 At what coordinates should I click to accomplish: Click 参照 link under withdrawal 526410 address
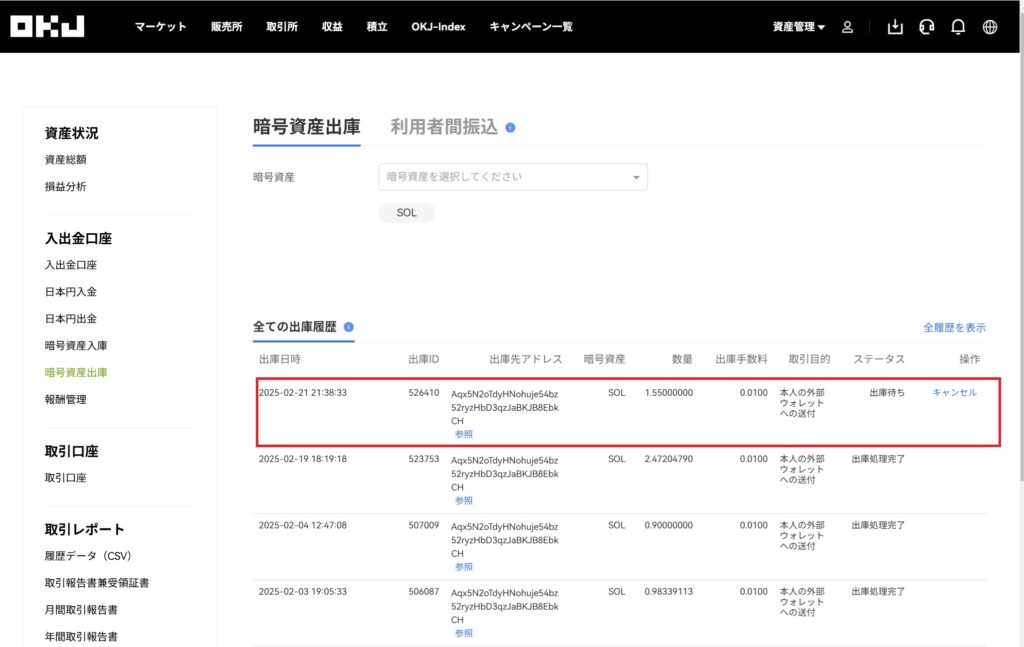click(x=464, y=434)
